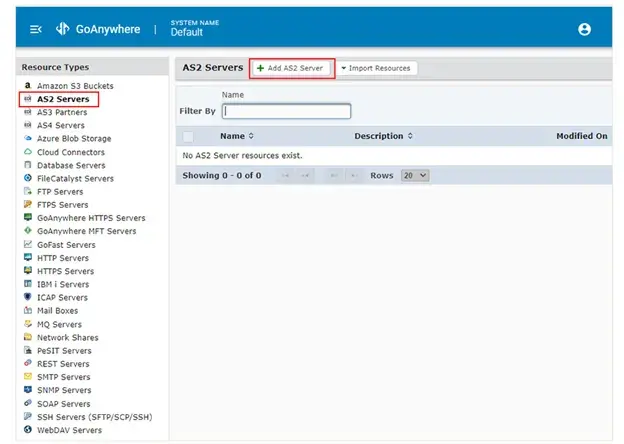624x444 pixels.
Task: Open the user account profile icon
Action: (584, 29)
